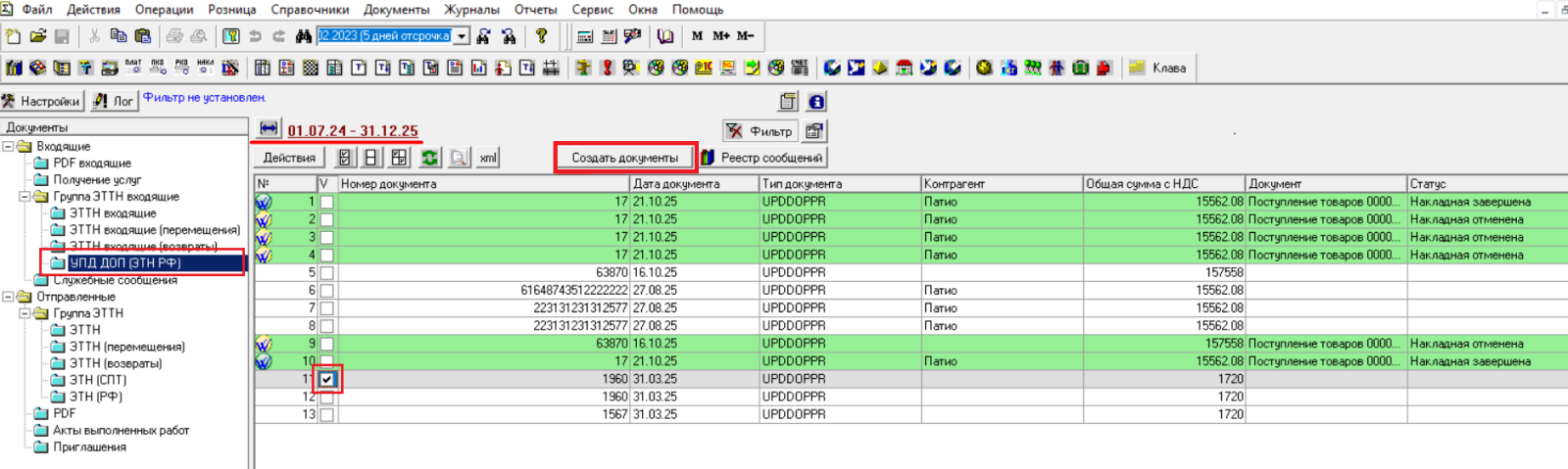1568x469 pixels.
Task: Click the yellow question mark help icon
Action: (541, 36)
